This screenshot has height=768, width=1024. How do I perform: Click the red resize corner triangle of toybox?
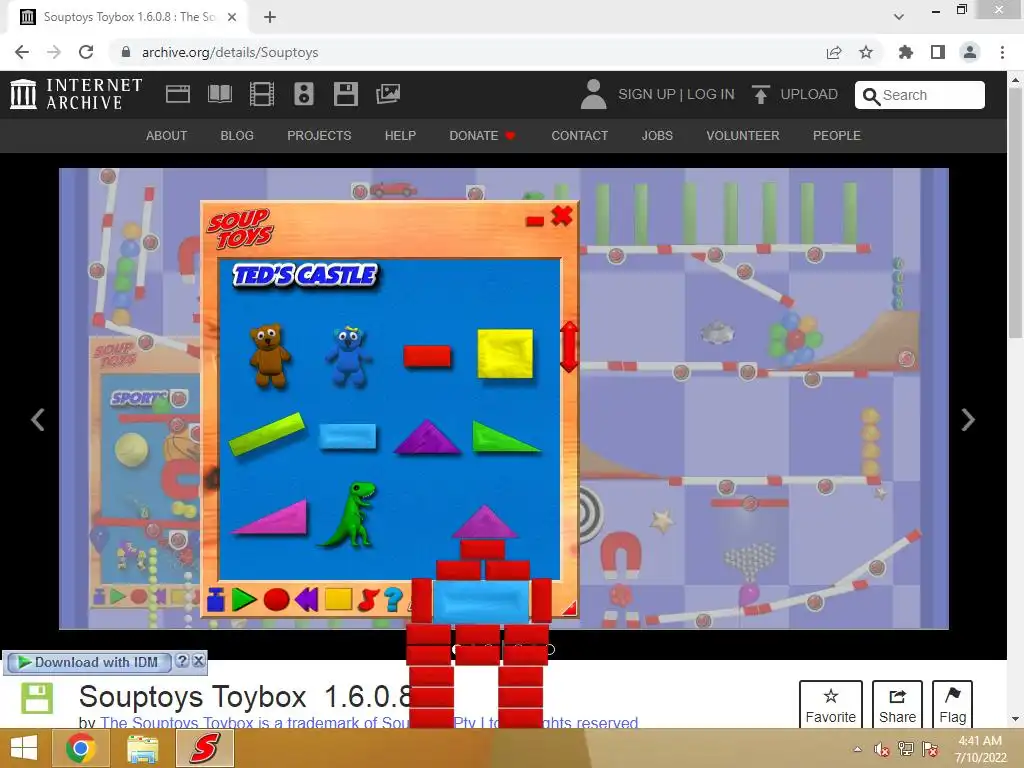point(569,609)
